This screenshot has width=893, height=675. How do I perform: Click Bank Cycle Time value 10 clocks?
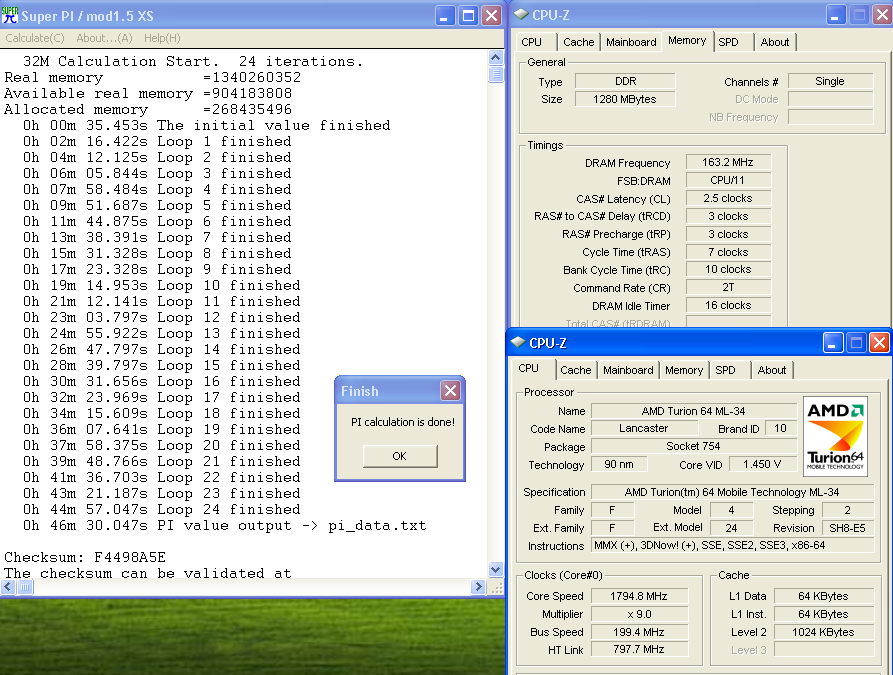tap(728, 269)
